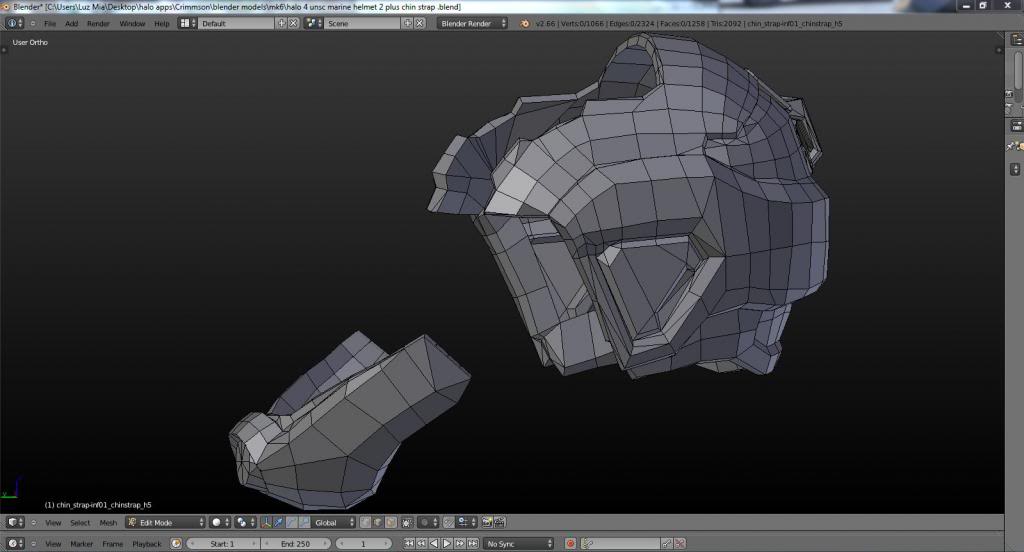Open the Blender Render engine dropdown
This screenshot has width=1024, height=552.
(x=472, y=23)
